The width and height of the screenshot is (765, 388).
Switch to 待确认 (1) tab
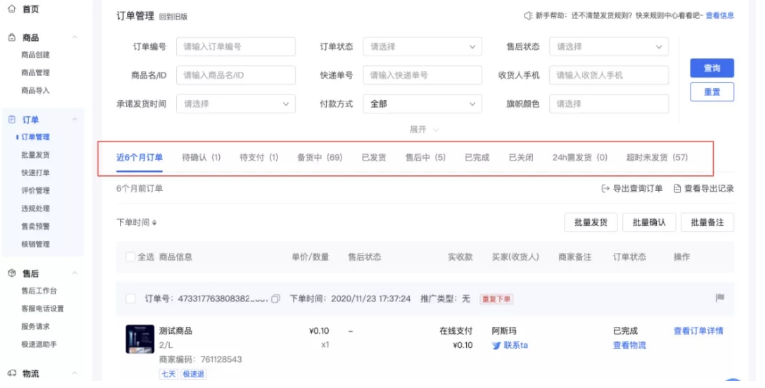point(201,157)
